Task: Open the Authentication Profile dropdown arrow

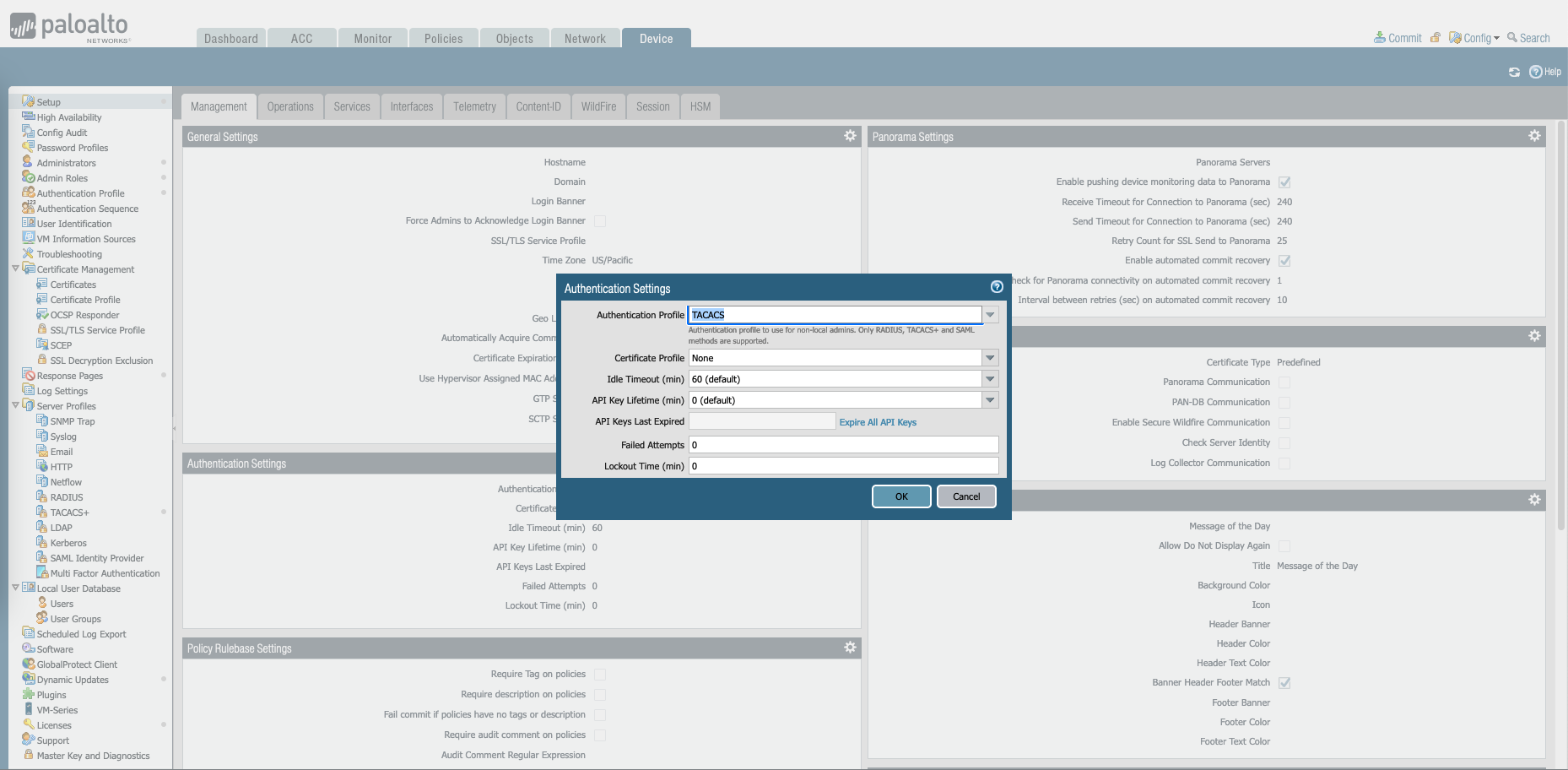Action: click(991, 315)
